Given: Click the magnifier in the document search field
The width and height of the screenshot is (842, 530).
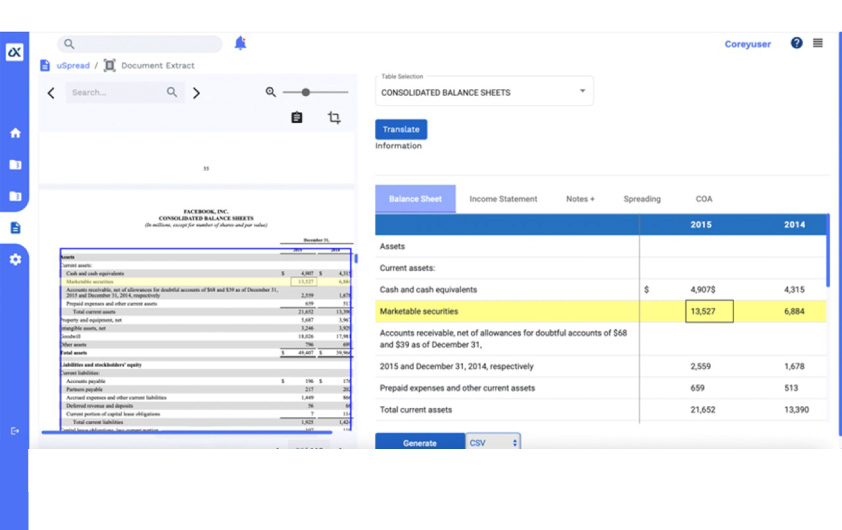Looking at the screenshot, I should (172, 92).
